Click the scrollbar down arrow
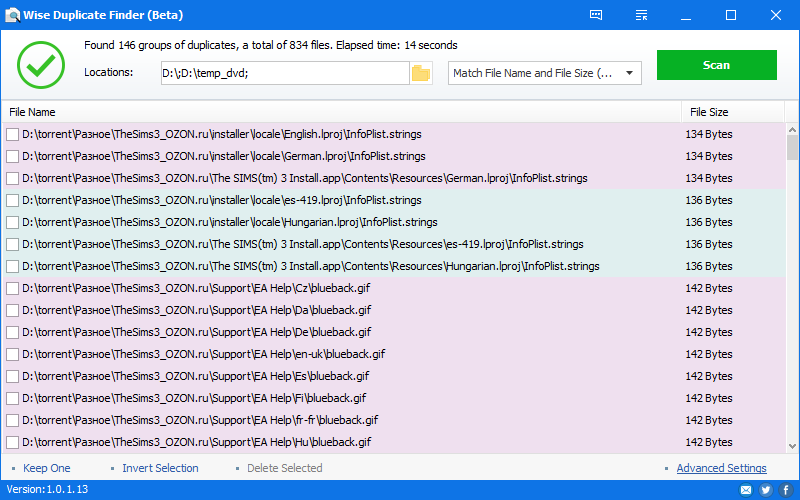 [792, 446]
